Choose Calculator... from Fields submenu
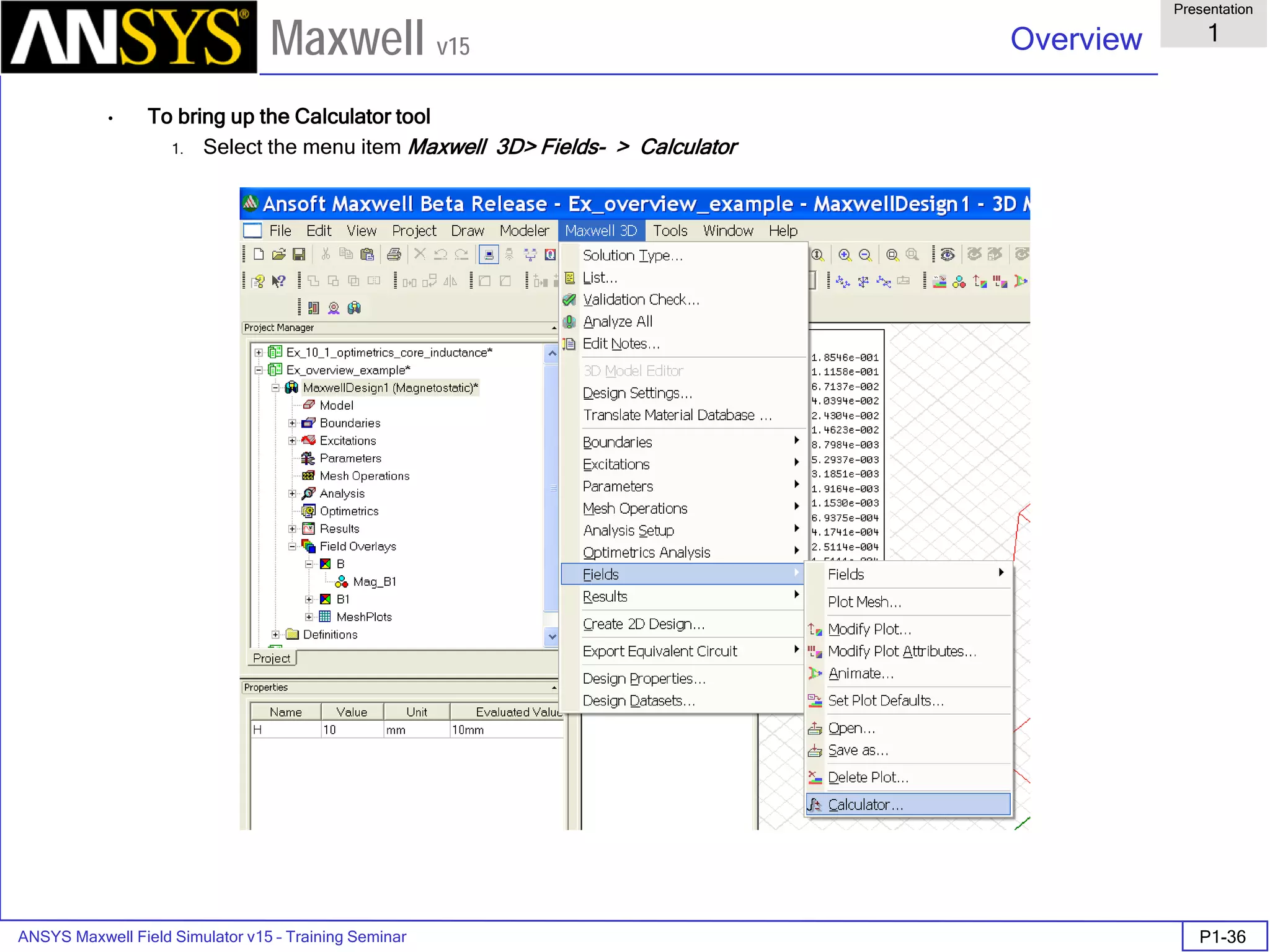The width and height of the screenshot is (1270, 952). (908, 804)
